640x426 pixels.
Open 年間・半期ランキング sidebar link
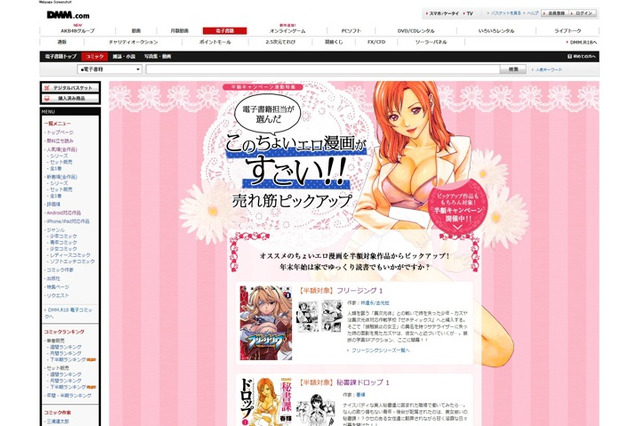click(69, 396)
